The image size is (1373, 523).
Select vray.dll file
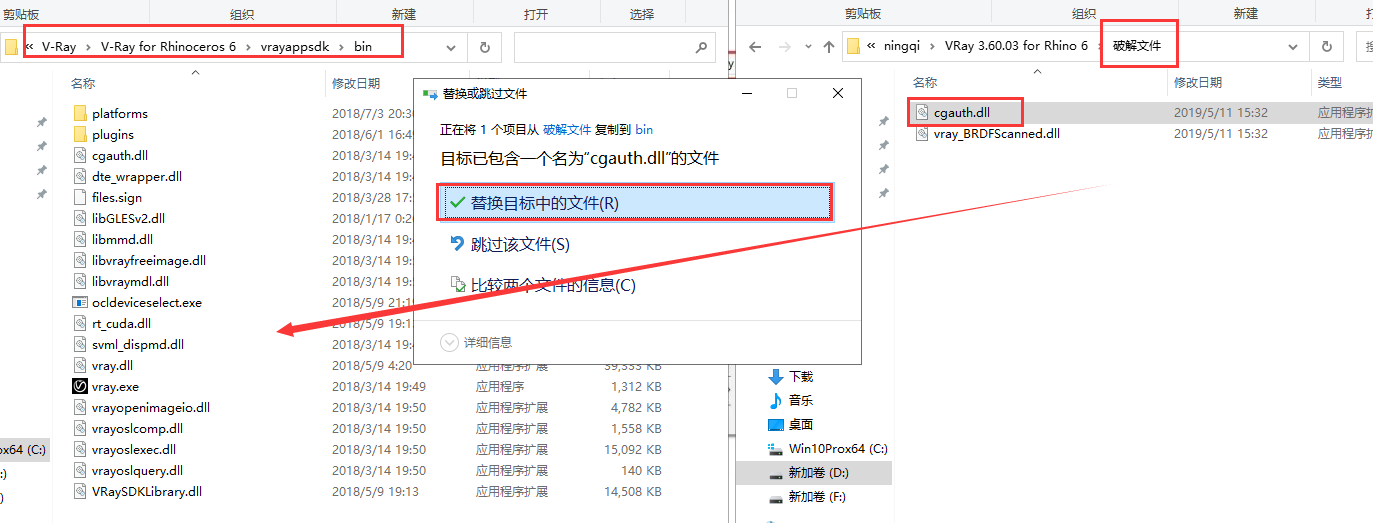pos(112,365)
